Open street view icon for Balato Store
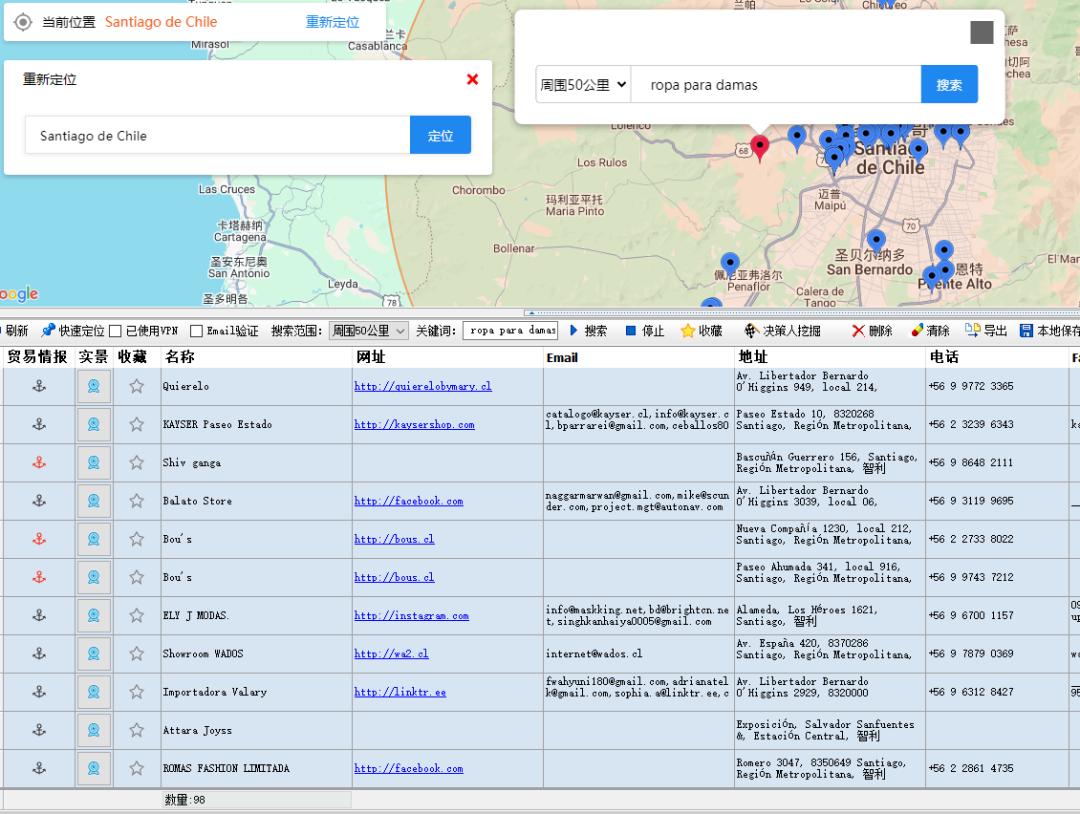1080x814 pixels. (x=94, y=501)
